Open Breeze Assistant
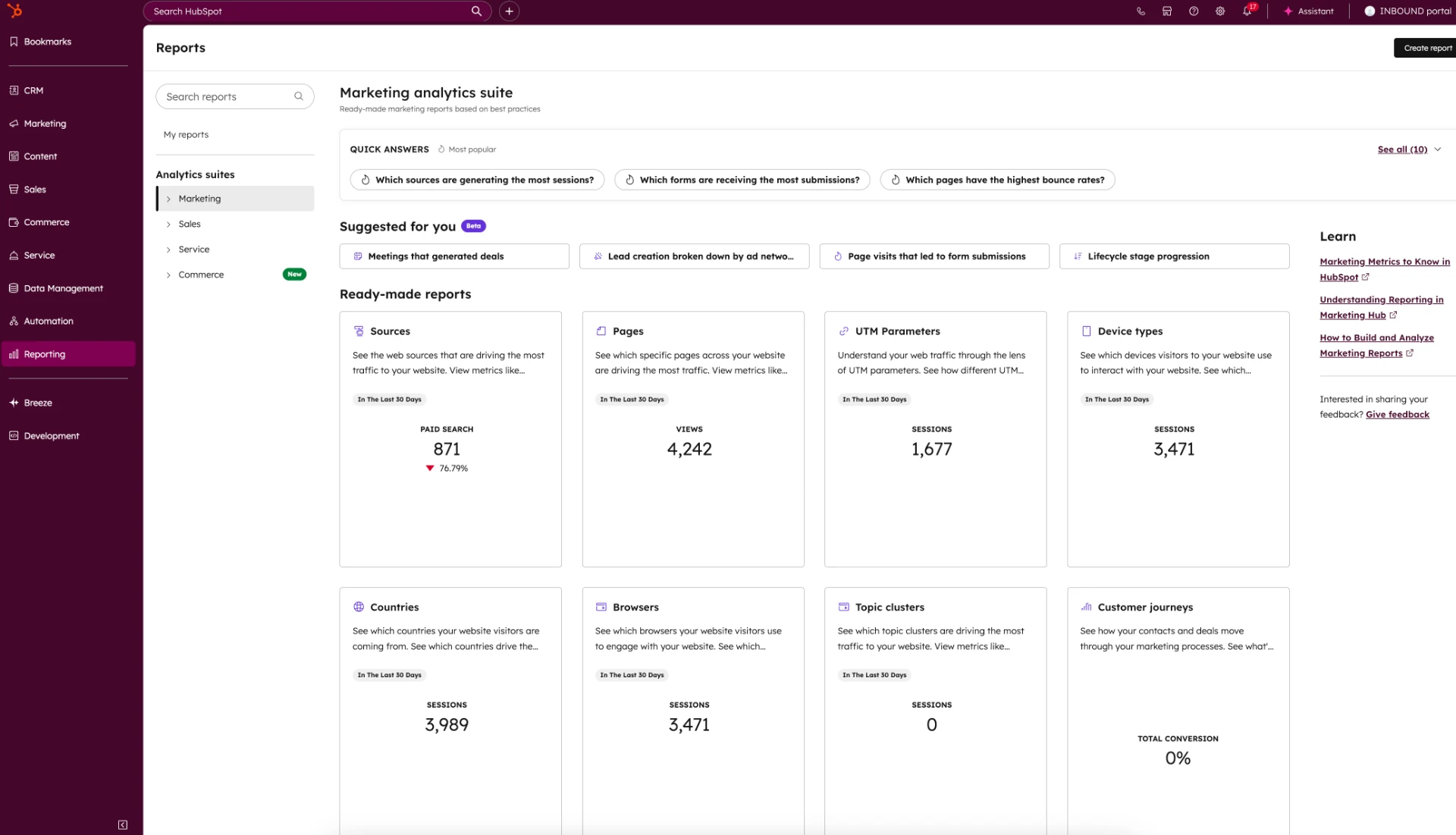Viewport: 1456px width, 835px height. pyautogui.click(x=1309, y=11)
